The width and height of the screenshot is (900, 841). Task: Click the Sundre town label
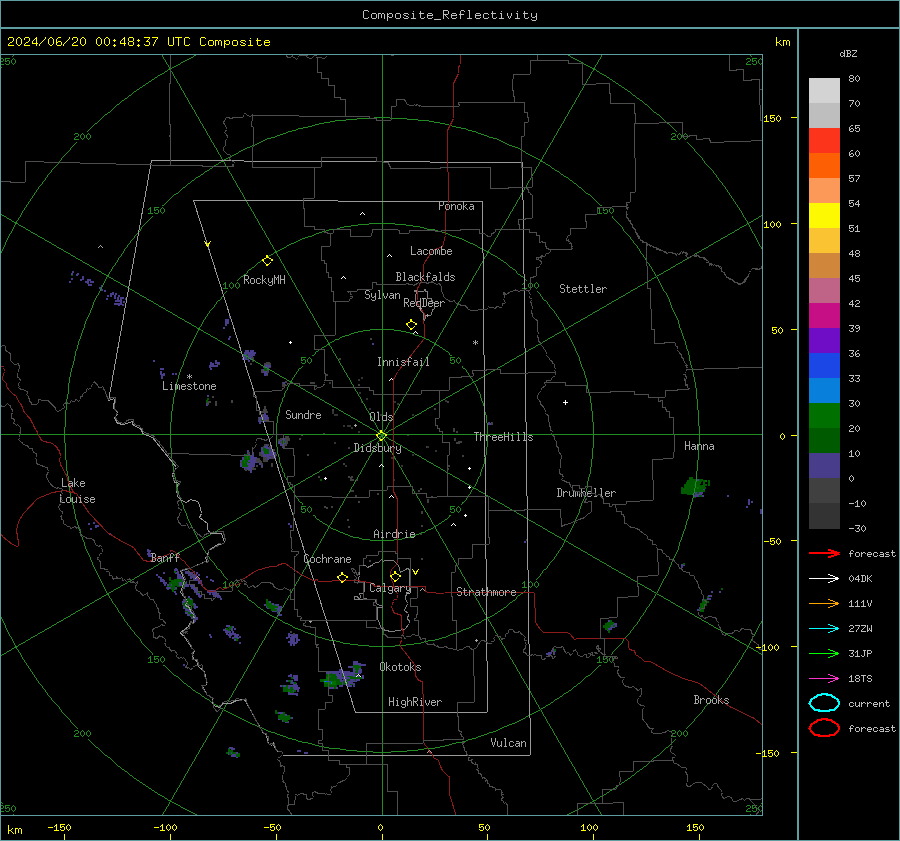pos(303,414)
